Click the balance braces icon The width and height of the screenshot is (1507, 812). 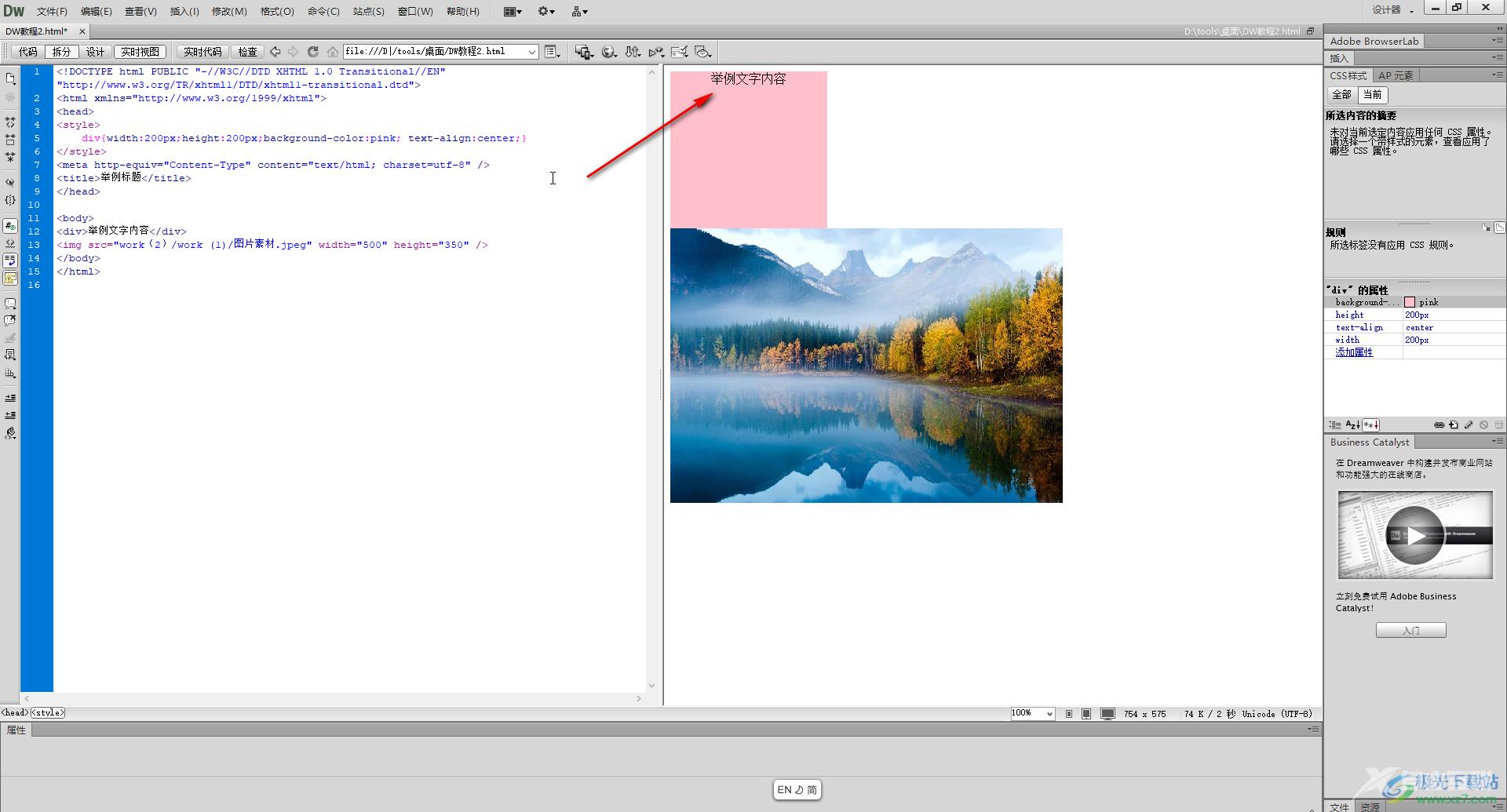pos(10,200)
